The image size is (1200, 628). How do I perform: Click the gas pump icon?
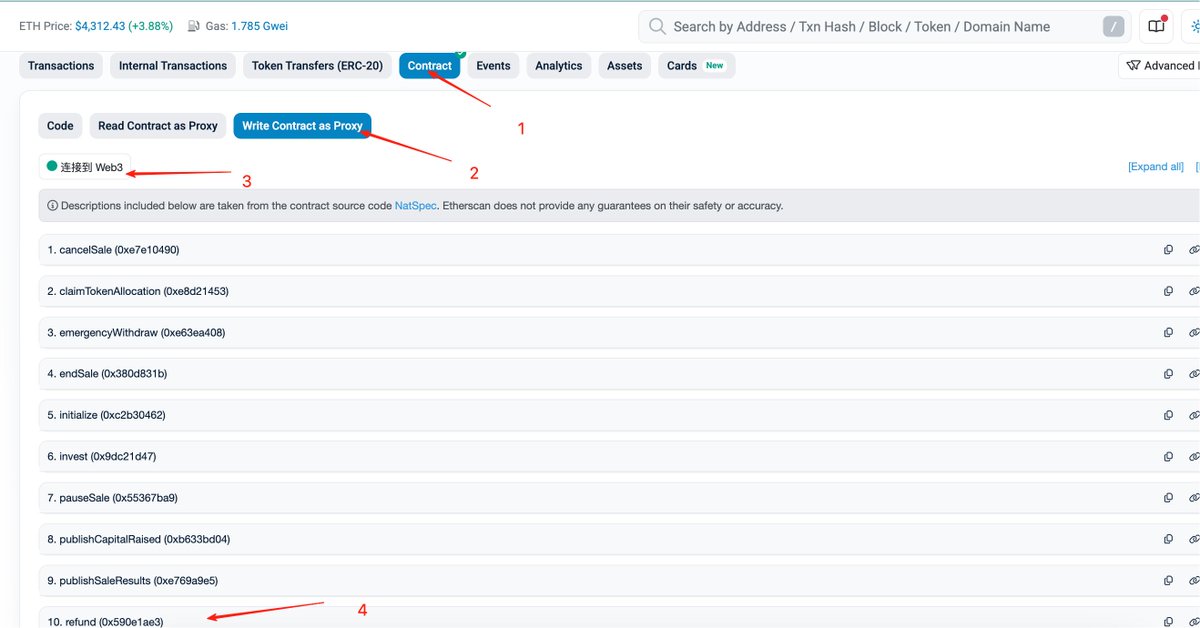click(x=221, y=26)
